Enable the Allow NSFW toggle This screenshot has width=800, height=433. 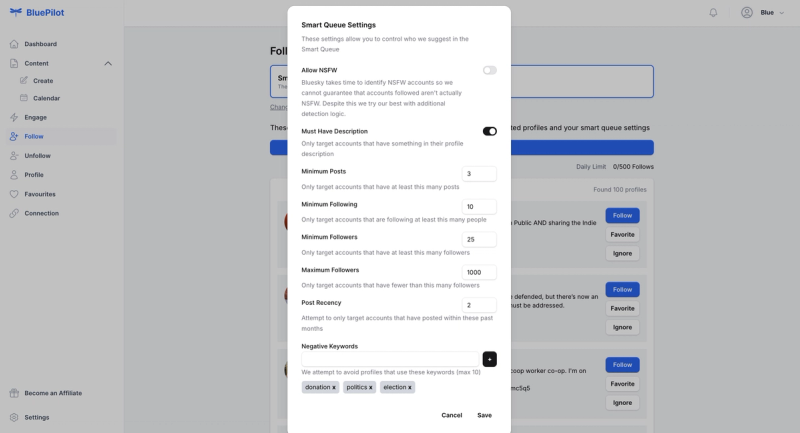click(490, 70)
